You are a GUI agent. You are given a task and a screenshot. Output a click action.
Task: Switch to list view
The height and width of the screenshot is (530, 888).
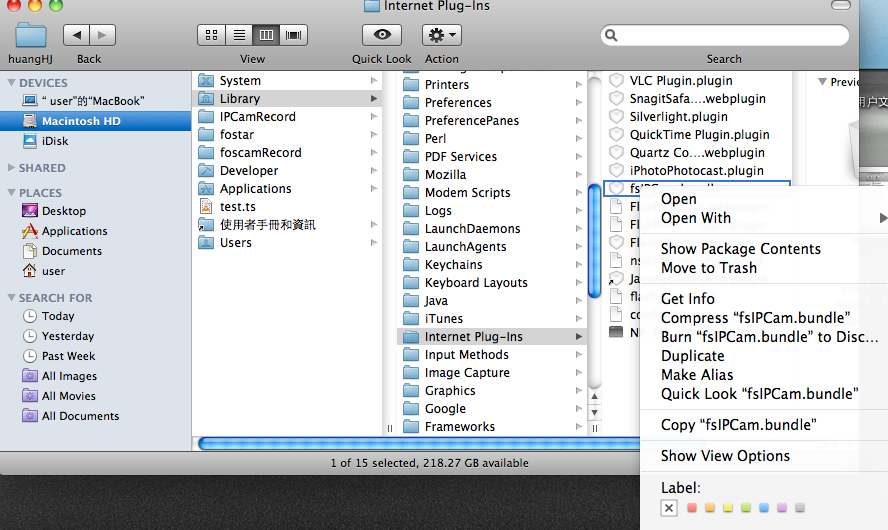click(x=239, y=35)
